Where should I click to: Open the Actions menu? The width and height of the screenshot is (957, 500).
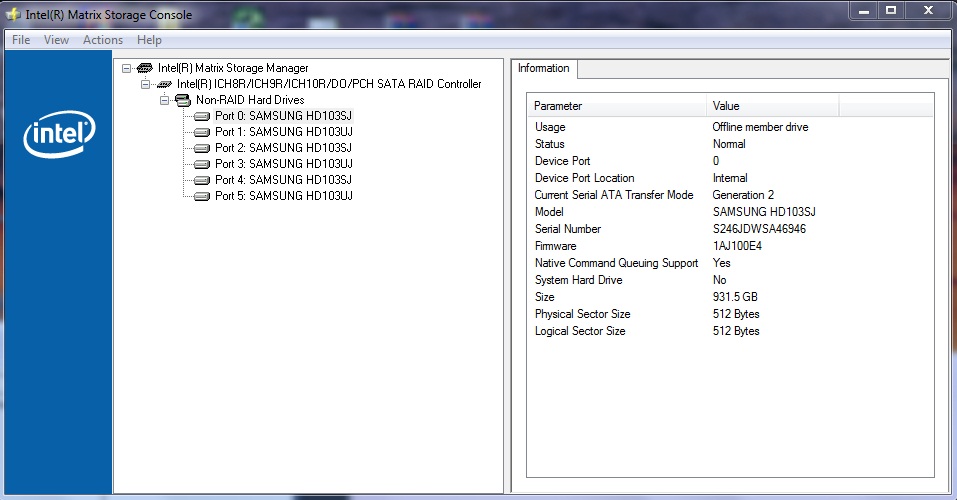click(x=103, y=40)
